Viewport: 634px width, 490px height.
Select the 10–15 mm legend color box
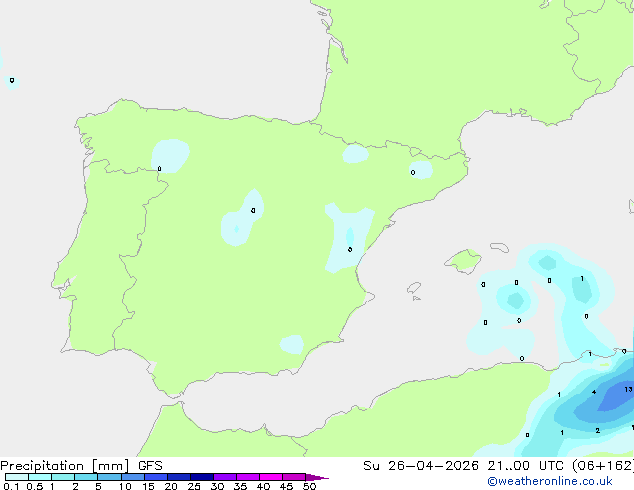click(x=133, y=477)
